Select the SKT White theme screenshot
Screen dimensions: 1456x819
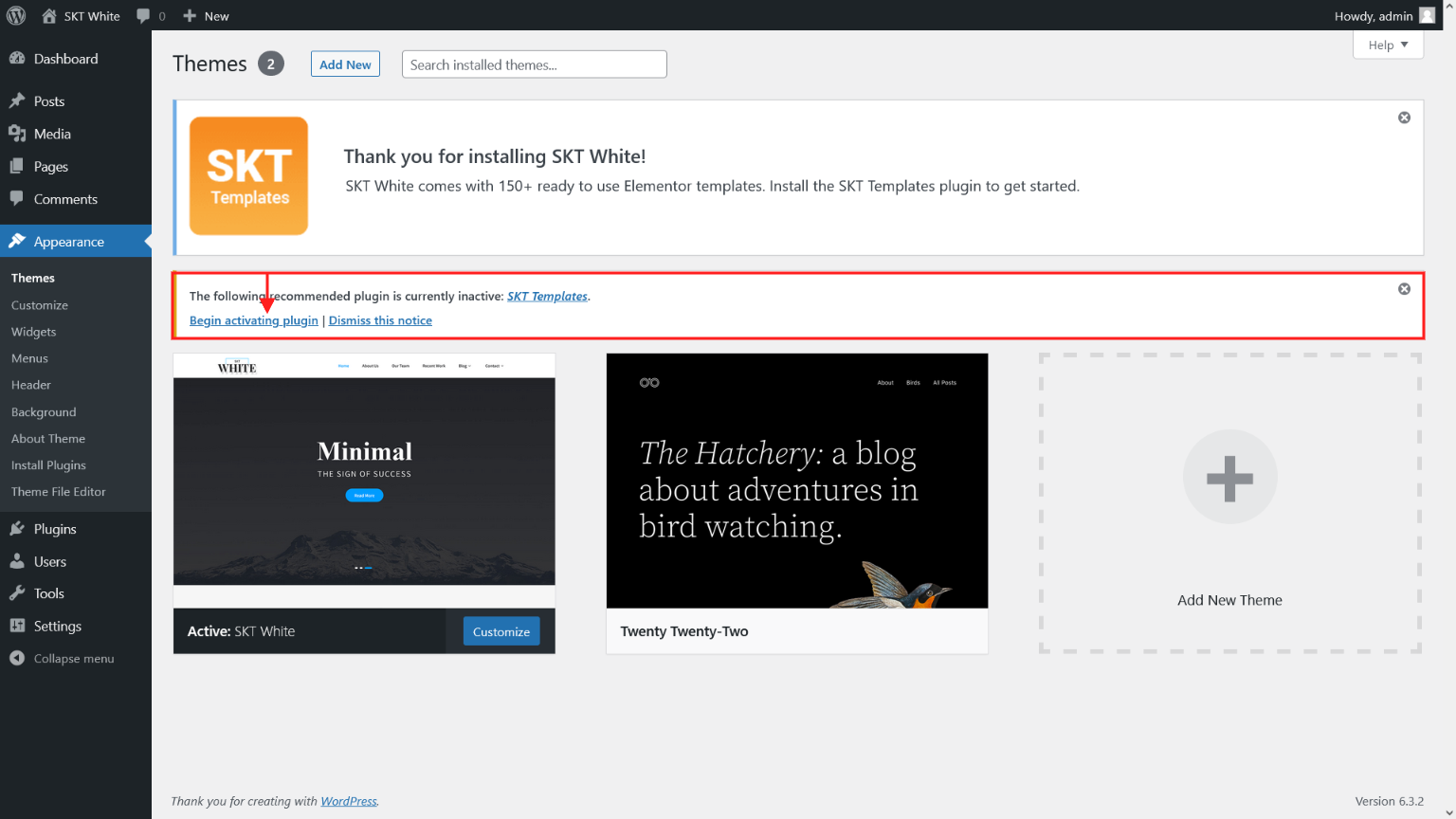[x=364, y=481]
